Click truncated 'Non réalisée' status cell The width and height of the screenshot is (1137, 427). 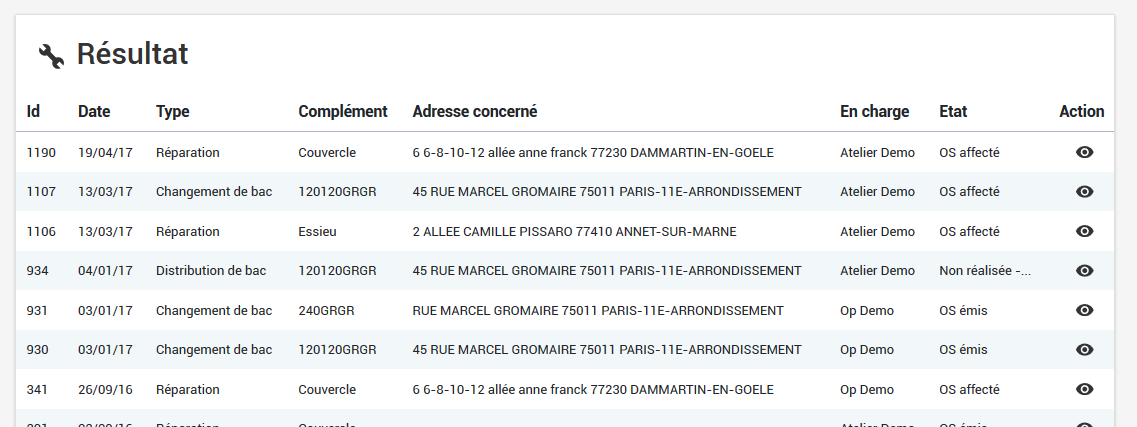(984, 271)
